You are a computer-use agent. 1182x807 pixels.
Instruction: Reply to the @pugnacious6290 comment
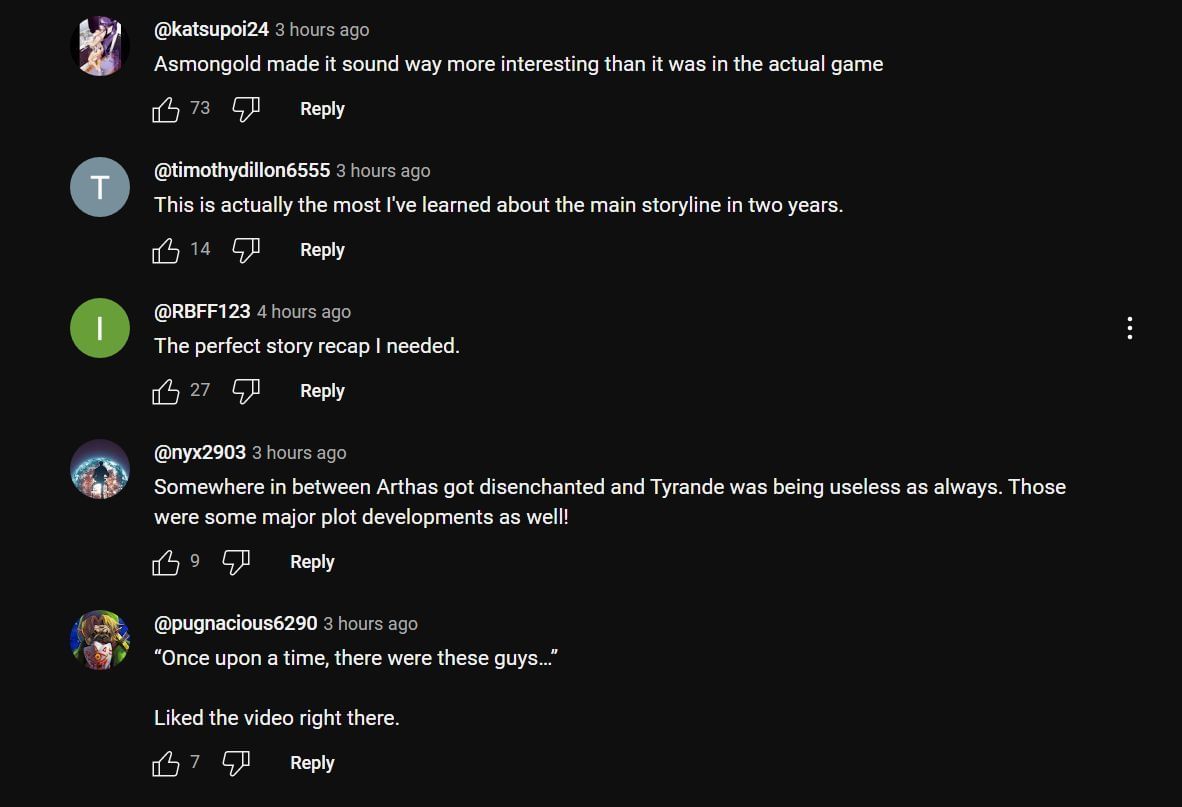pos(312,764)
